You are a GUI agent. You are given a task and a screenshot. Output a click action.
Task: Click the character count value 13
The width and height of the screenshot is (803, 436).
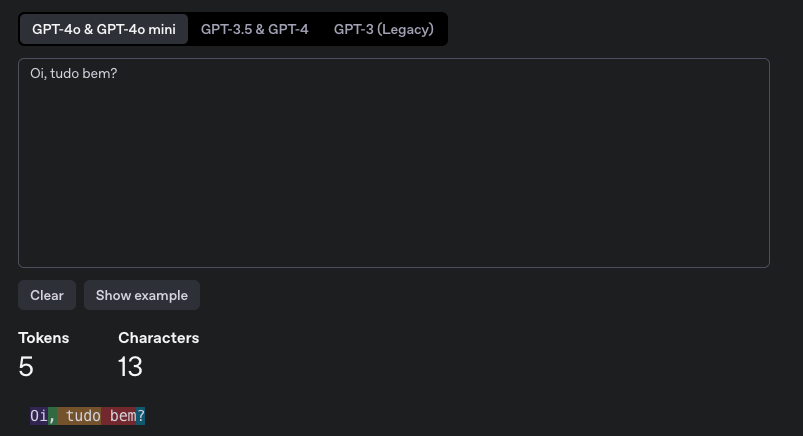[x=130, y=367]
